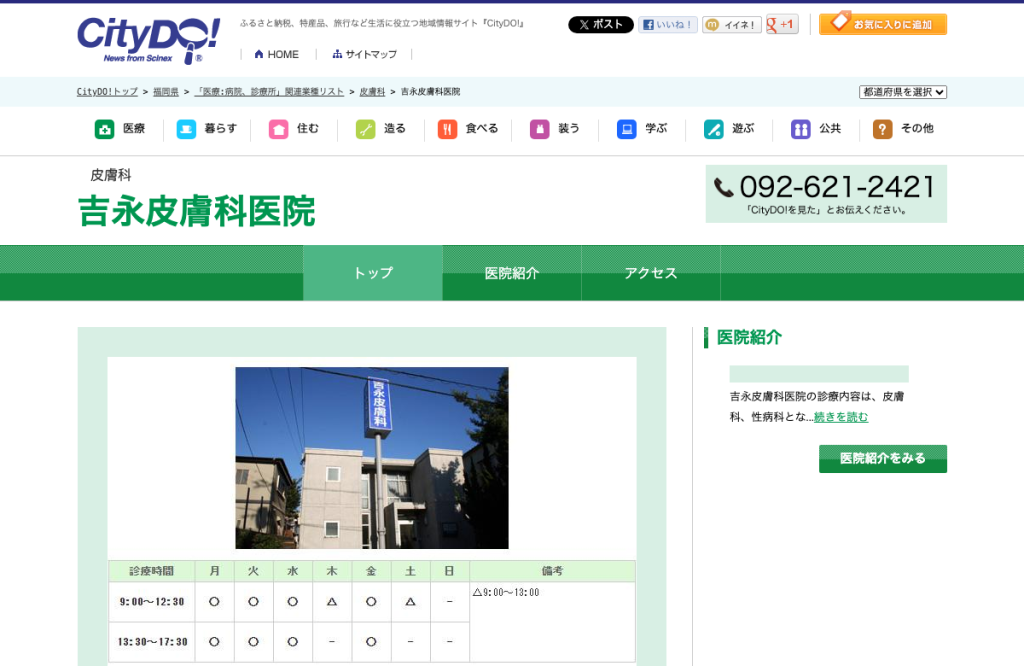Image resolution: width=1024 pixels, height=666 pixels.
Task: Click the Google +1 button
Action: coord(782,25)
